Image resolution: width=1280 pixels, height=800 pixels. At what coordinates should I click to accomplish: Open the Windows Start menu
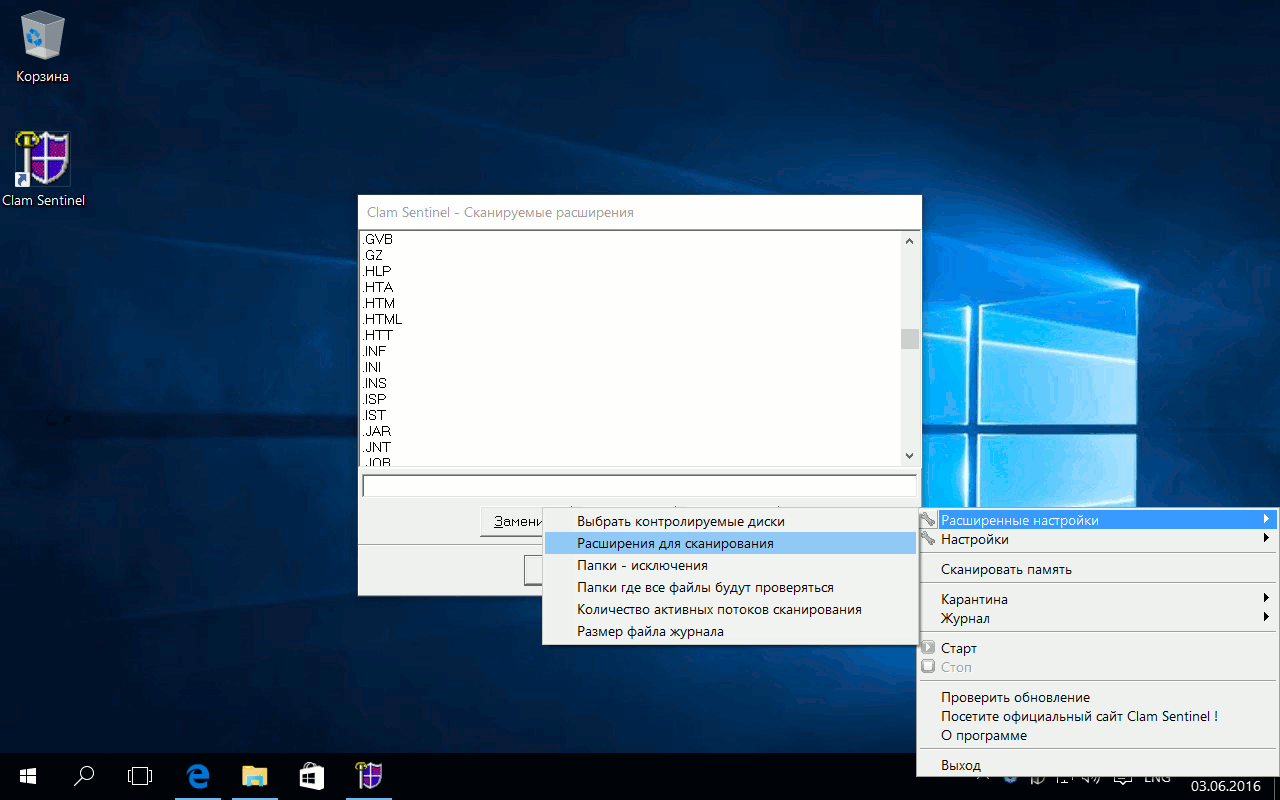click(x=28, y=776)
